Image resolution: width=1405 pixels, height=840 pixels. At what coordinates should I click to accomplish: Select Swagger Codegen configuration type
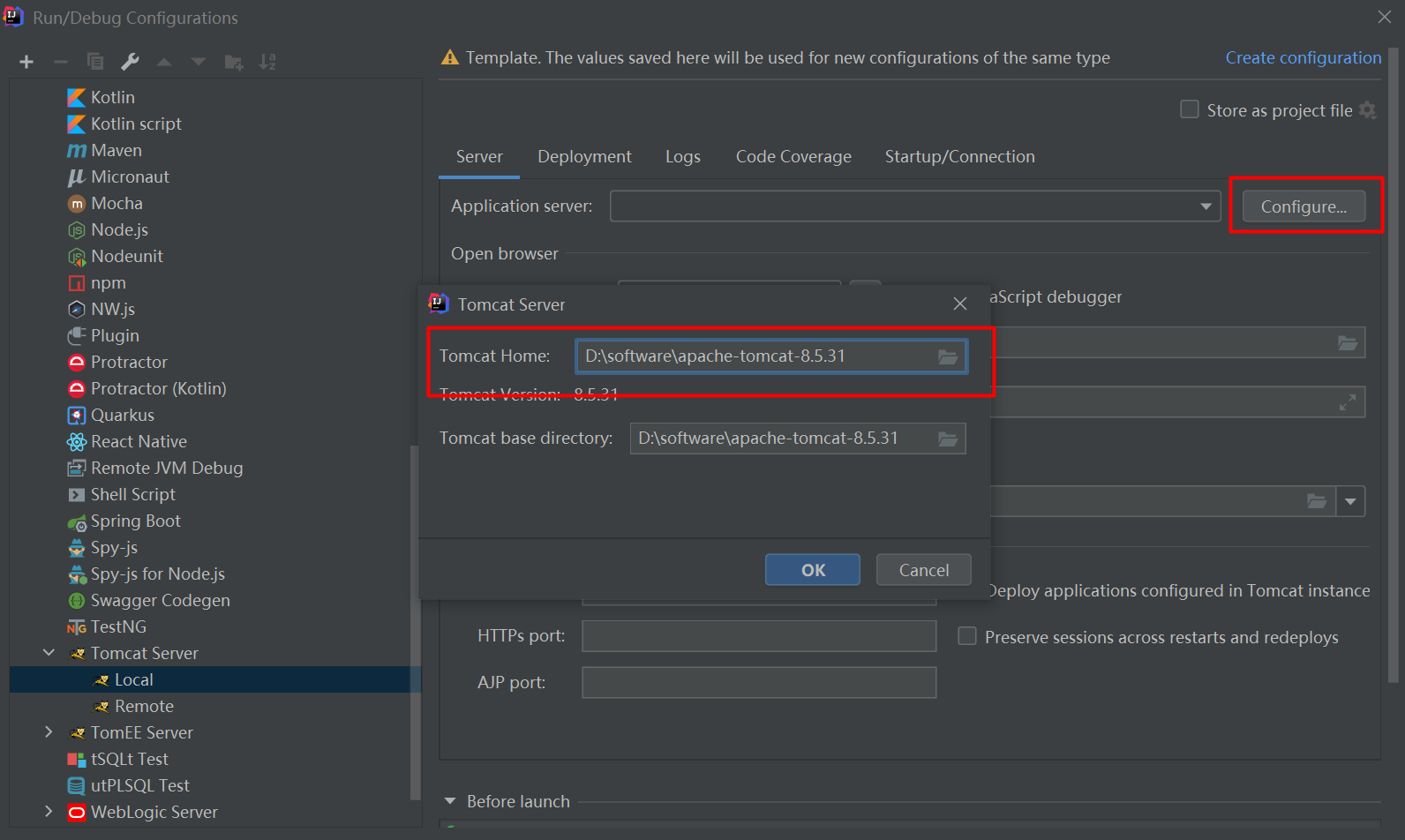click(160, 600)
